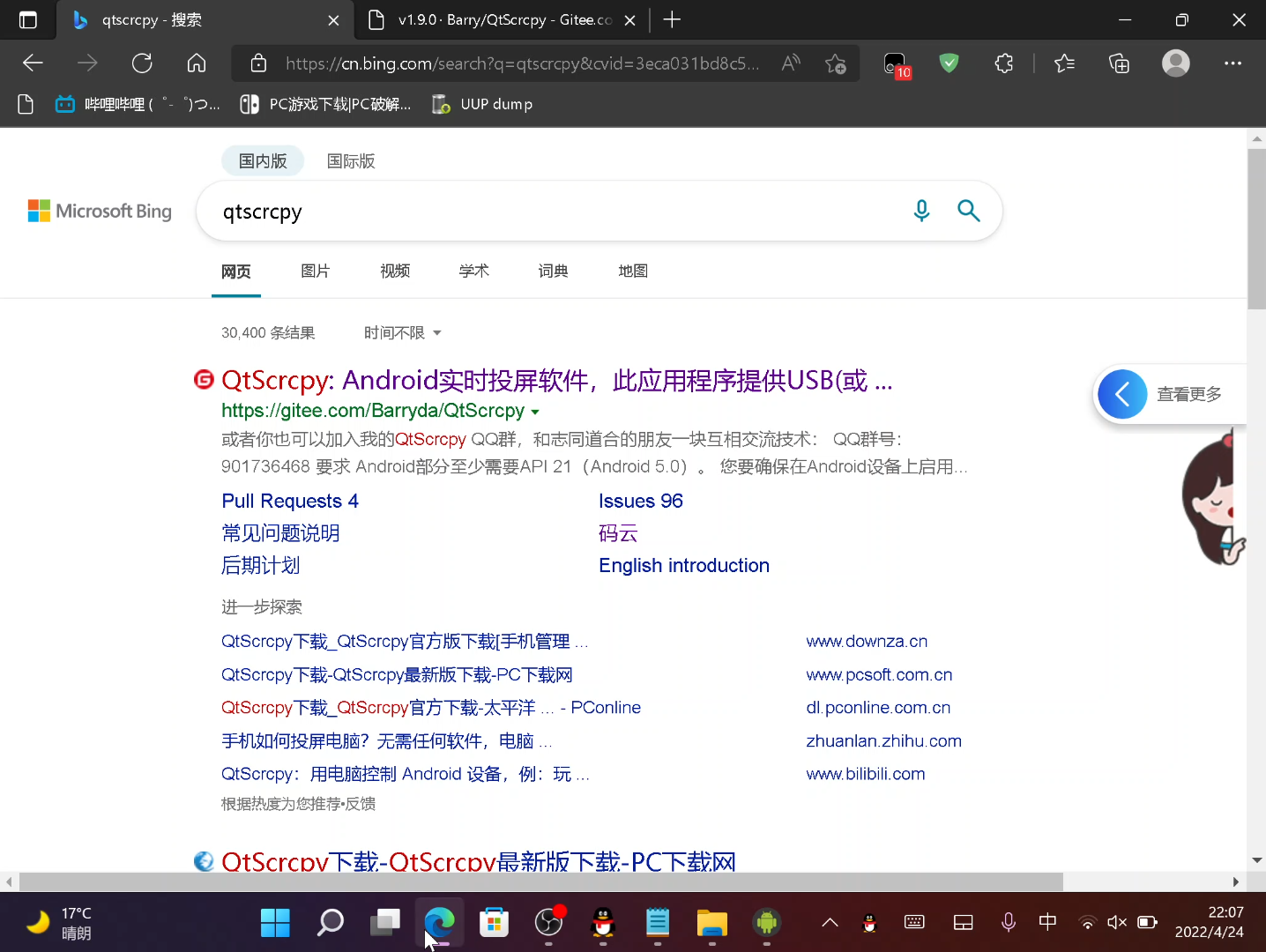Open File Explorer from taskbar
This screenshot has height=952, width=1266.
712,923
